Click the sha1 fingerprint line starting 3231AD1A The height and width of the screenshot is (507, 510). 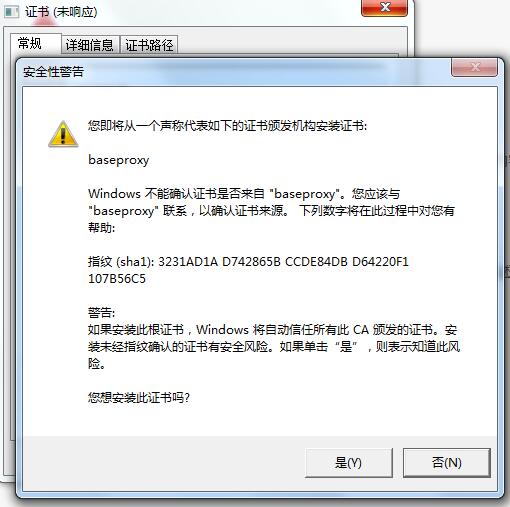coord(248,262)
